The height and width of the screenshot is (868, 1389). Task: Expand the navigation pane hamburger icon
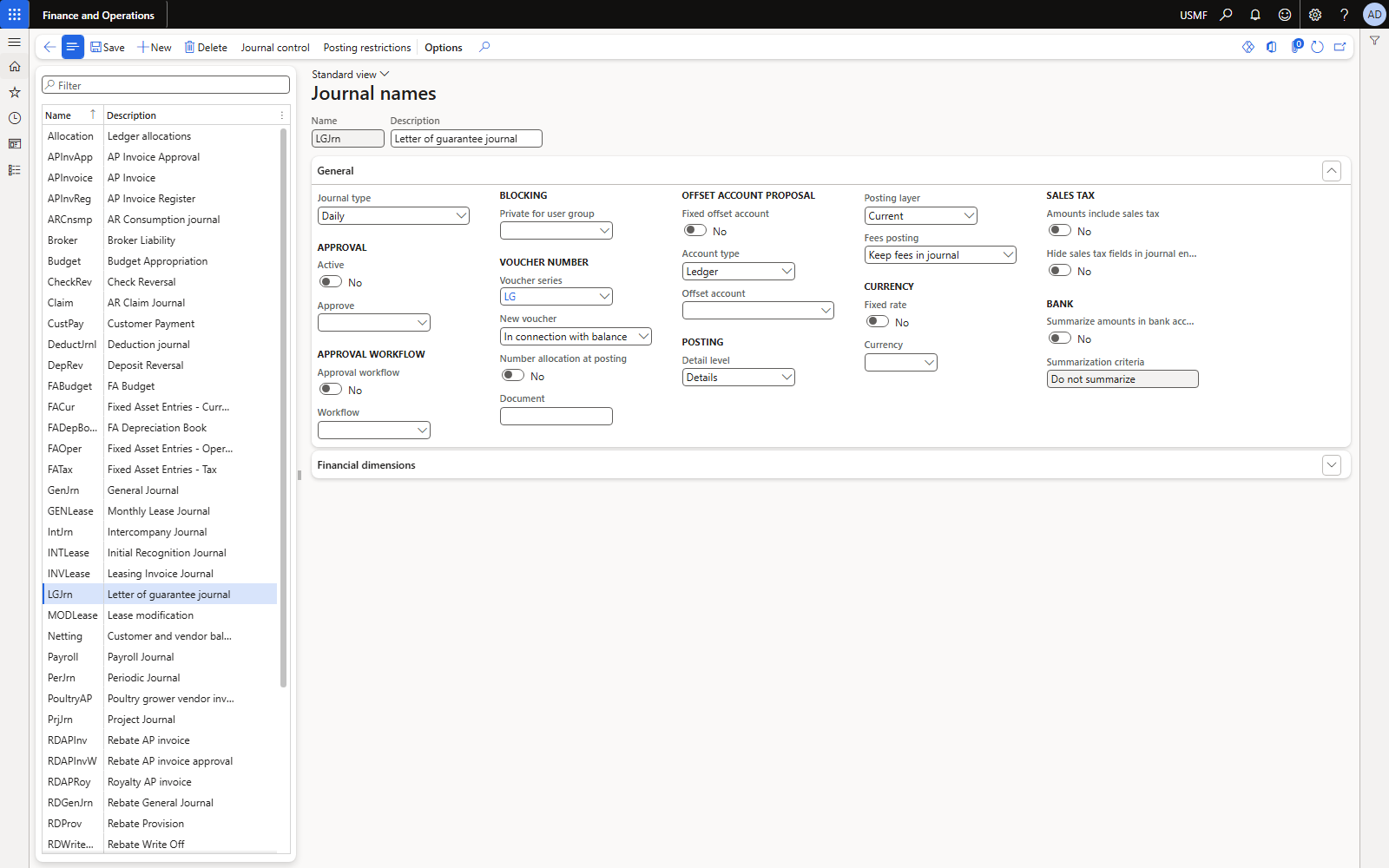15,42
